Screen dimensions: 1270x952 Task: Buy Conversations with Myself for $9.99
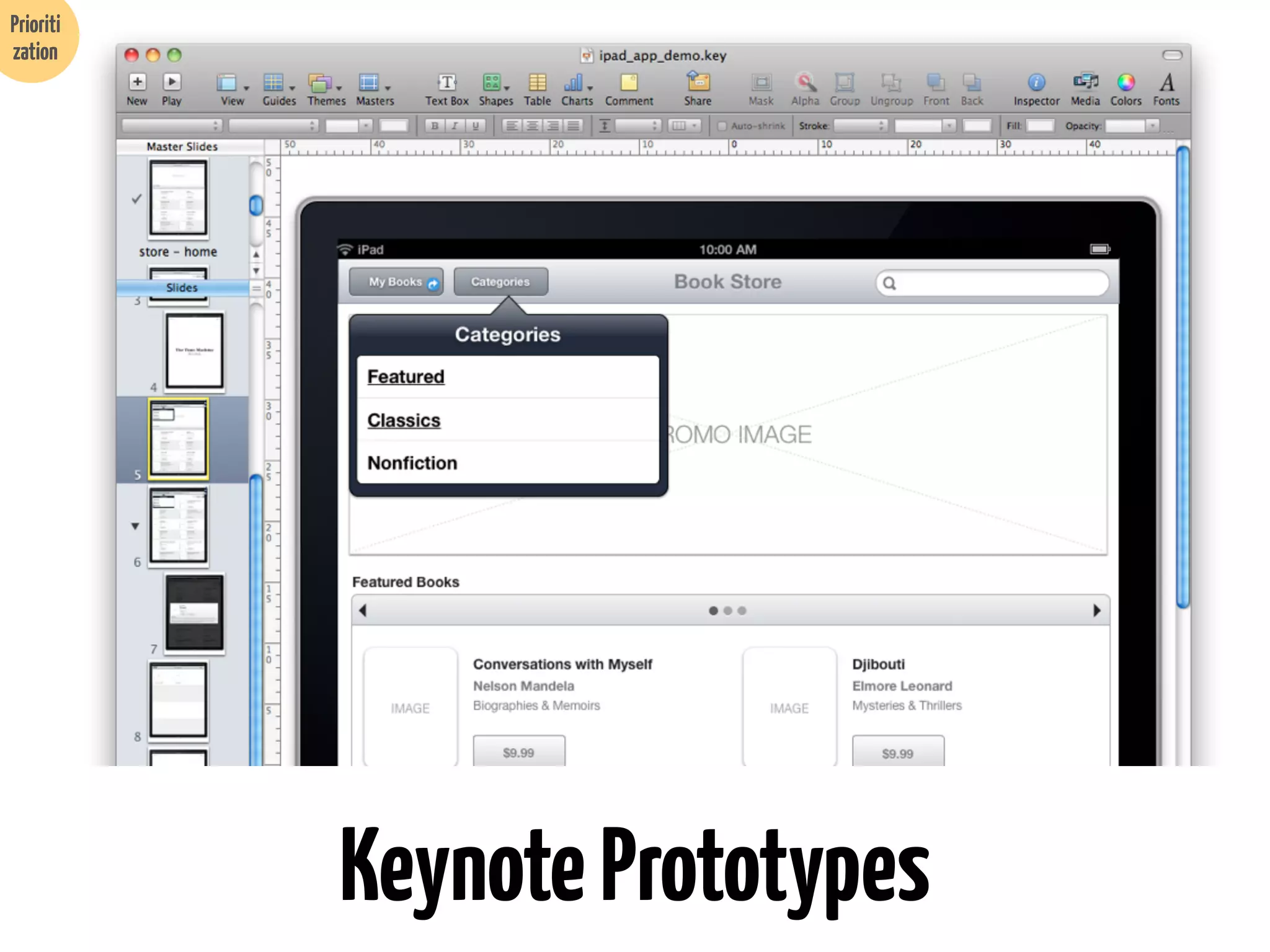click(519, 752)
